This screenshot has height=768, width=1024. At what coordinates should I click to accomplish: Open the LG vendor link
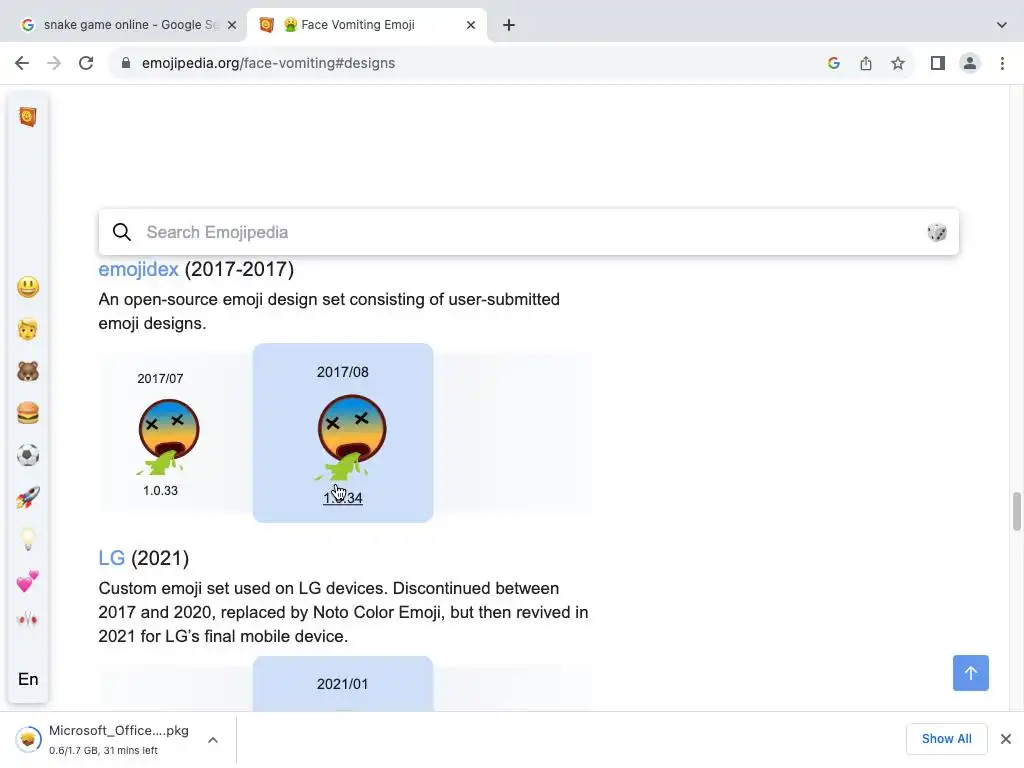(x=112, y=558)
